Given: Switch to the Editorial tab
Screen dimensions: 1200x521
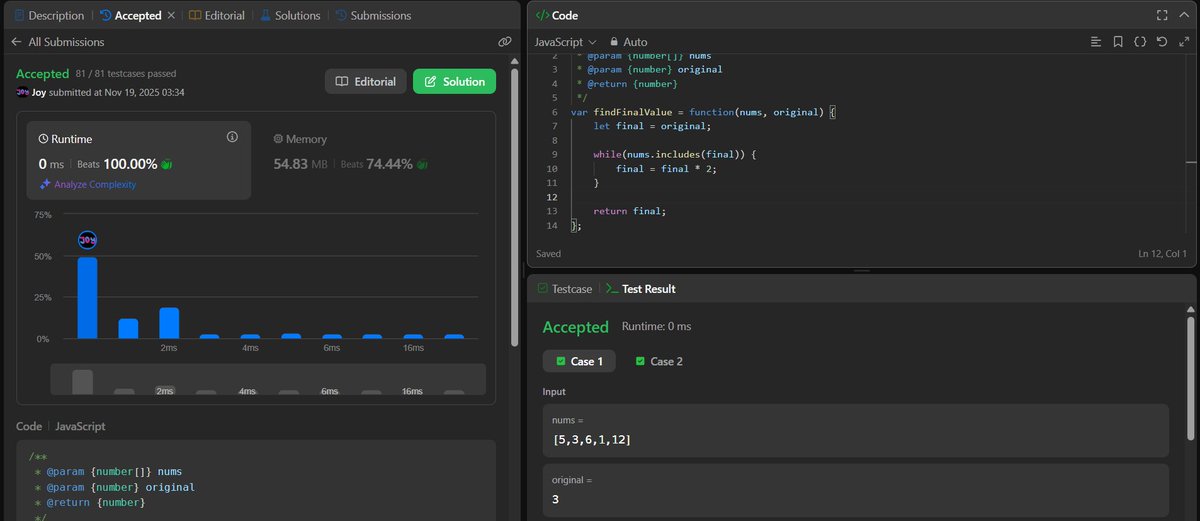Looking at the screenshot, I should tap(216, 15).
